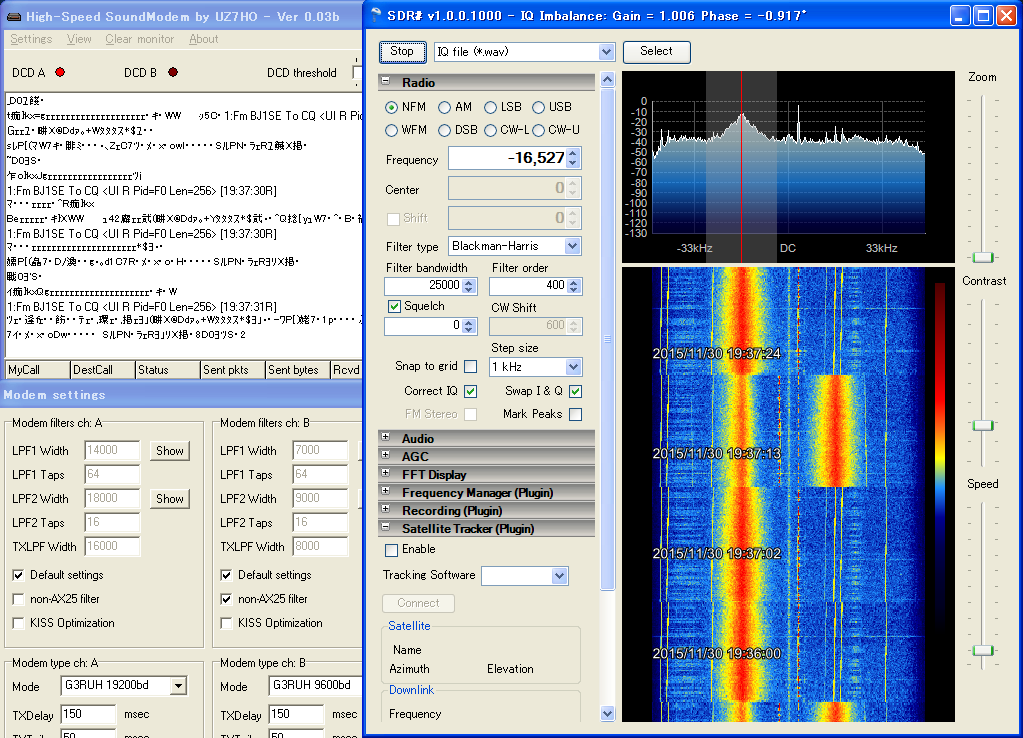Toggle channel A Default settings checkbox
The width and height of the screenshot is (1023, 738).
pyautogui.click(x=19, y=576)
